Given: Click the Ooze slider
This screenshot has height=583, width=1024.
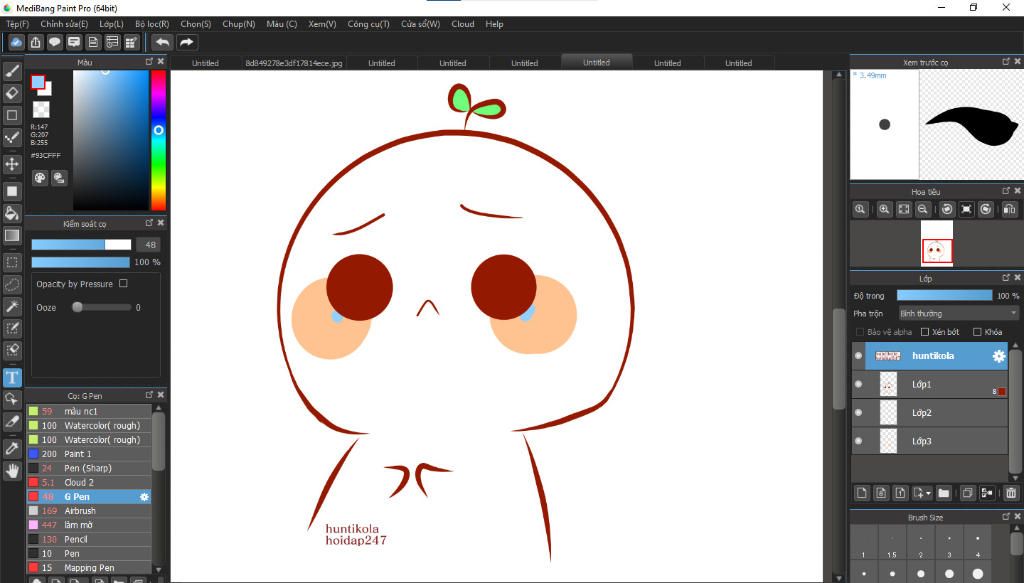Looking at the screenshot, I should click(101, 307).
